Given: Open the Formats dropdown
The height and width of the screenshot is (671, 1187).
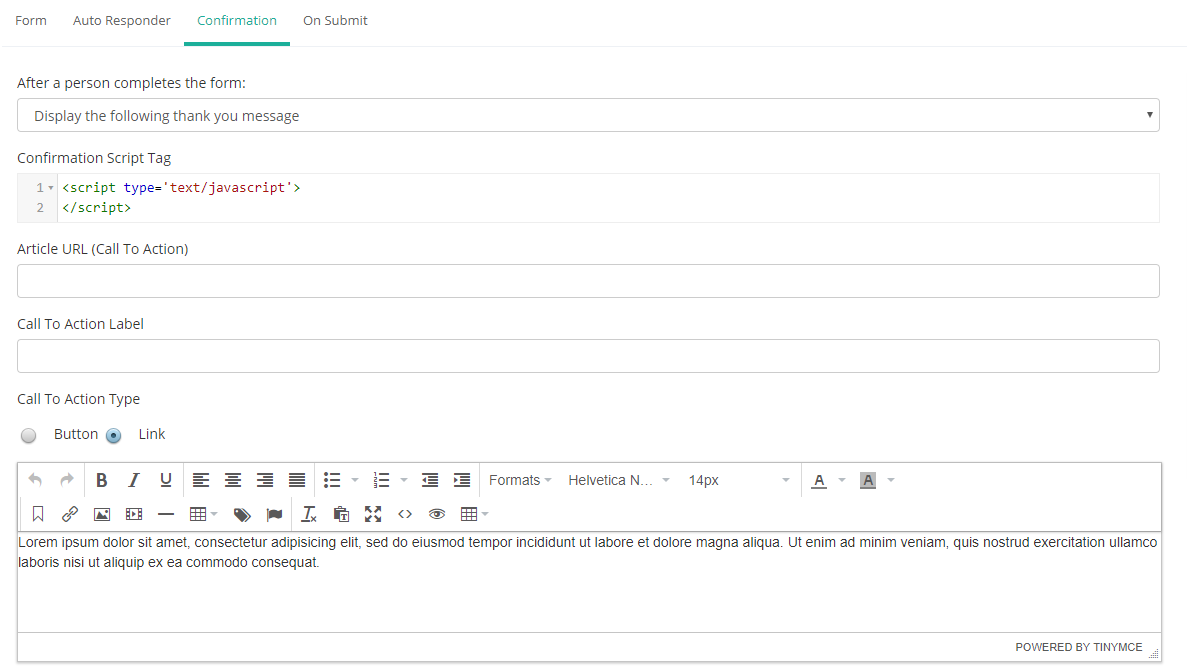Looking at the screenshot, I should (x=520, y=480).
